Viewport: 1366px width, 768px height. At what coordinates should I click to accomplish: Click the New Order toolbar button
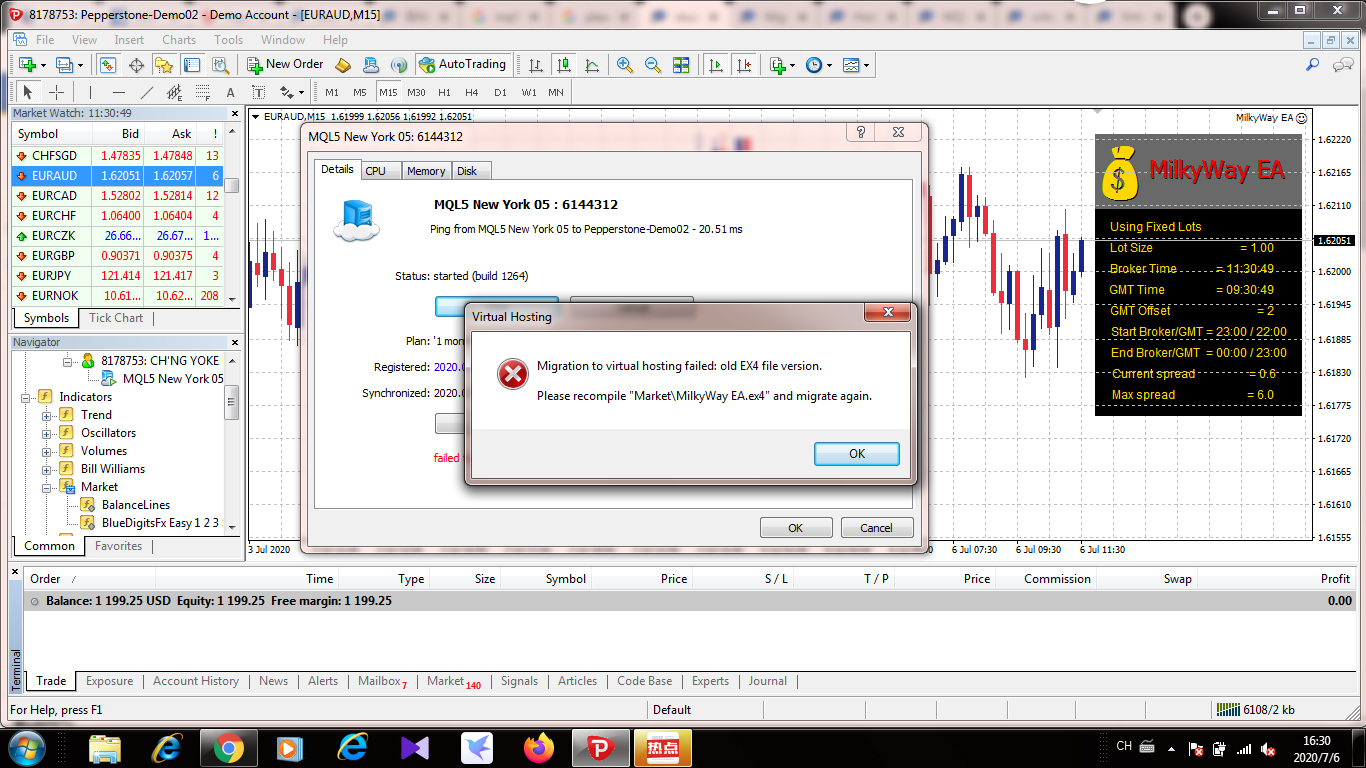click(x=285, y=64)
